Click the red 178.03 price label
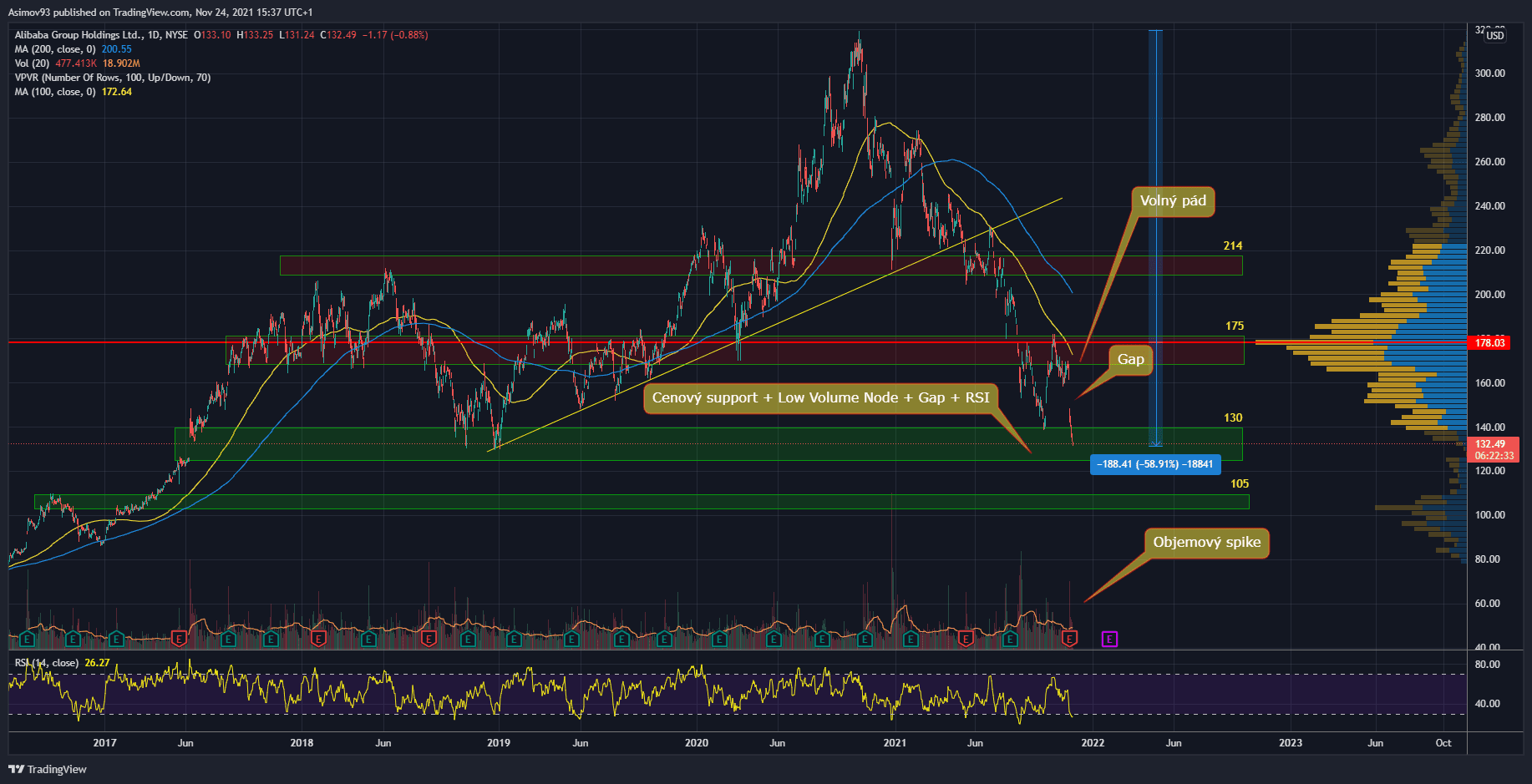1532x784 pixels. coord(1489,343)
